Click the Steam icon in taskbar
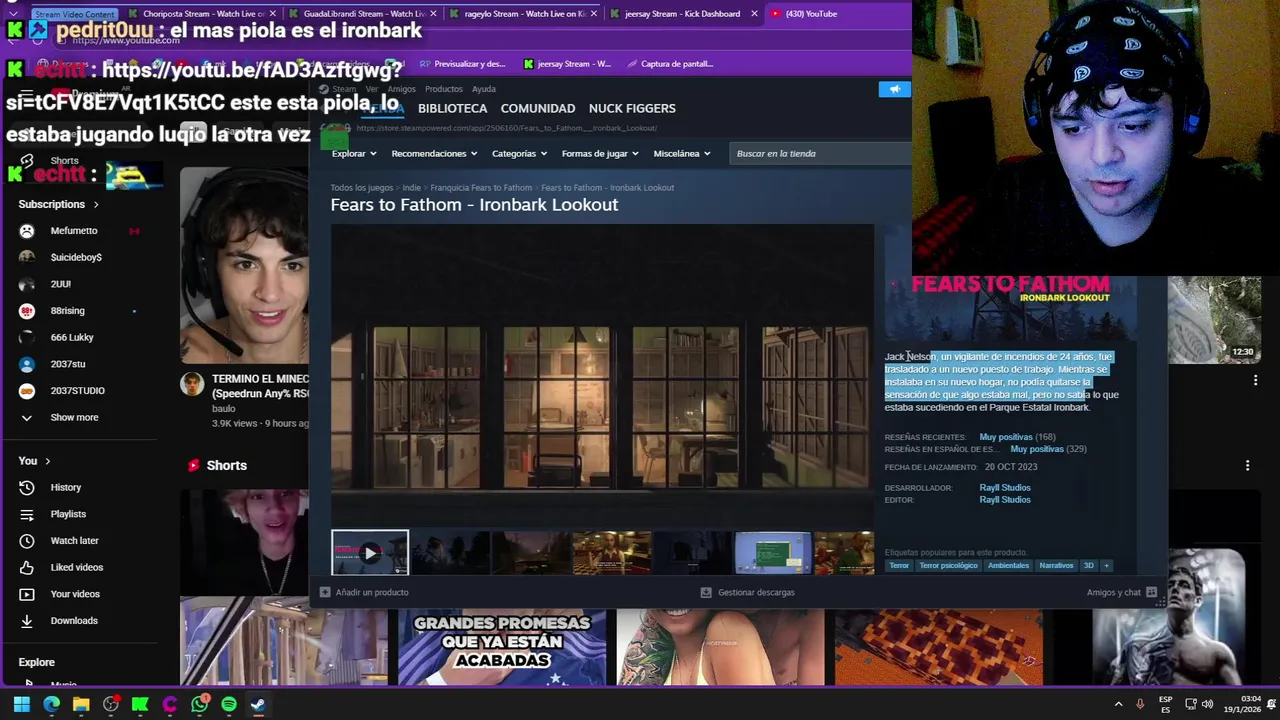 [258, 704]
